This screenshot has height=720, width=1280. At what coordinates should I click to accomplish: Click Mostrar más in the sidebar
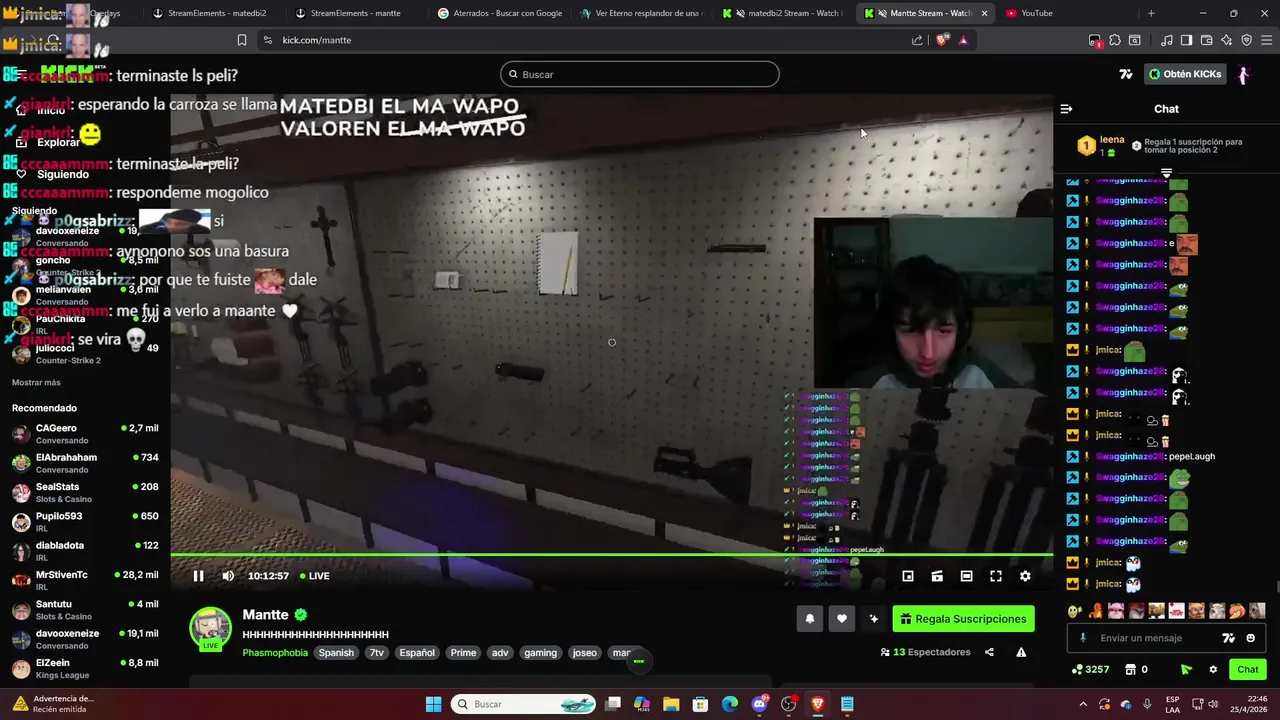point(36,382)
